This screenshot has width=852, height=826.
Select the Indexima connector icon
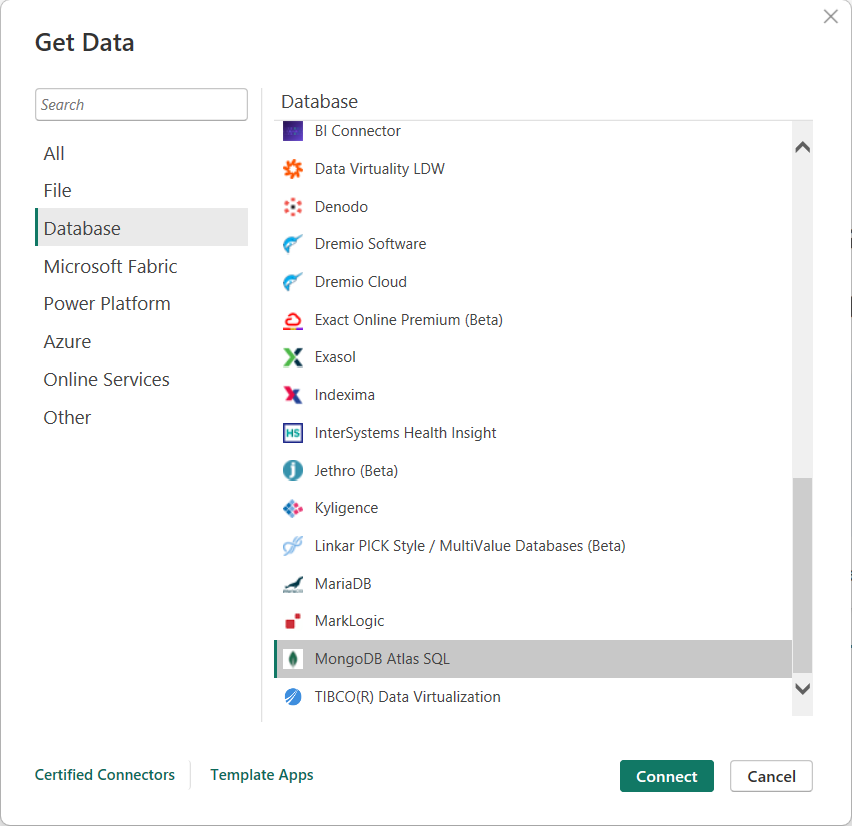(291, 394)
